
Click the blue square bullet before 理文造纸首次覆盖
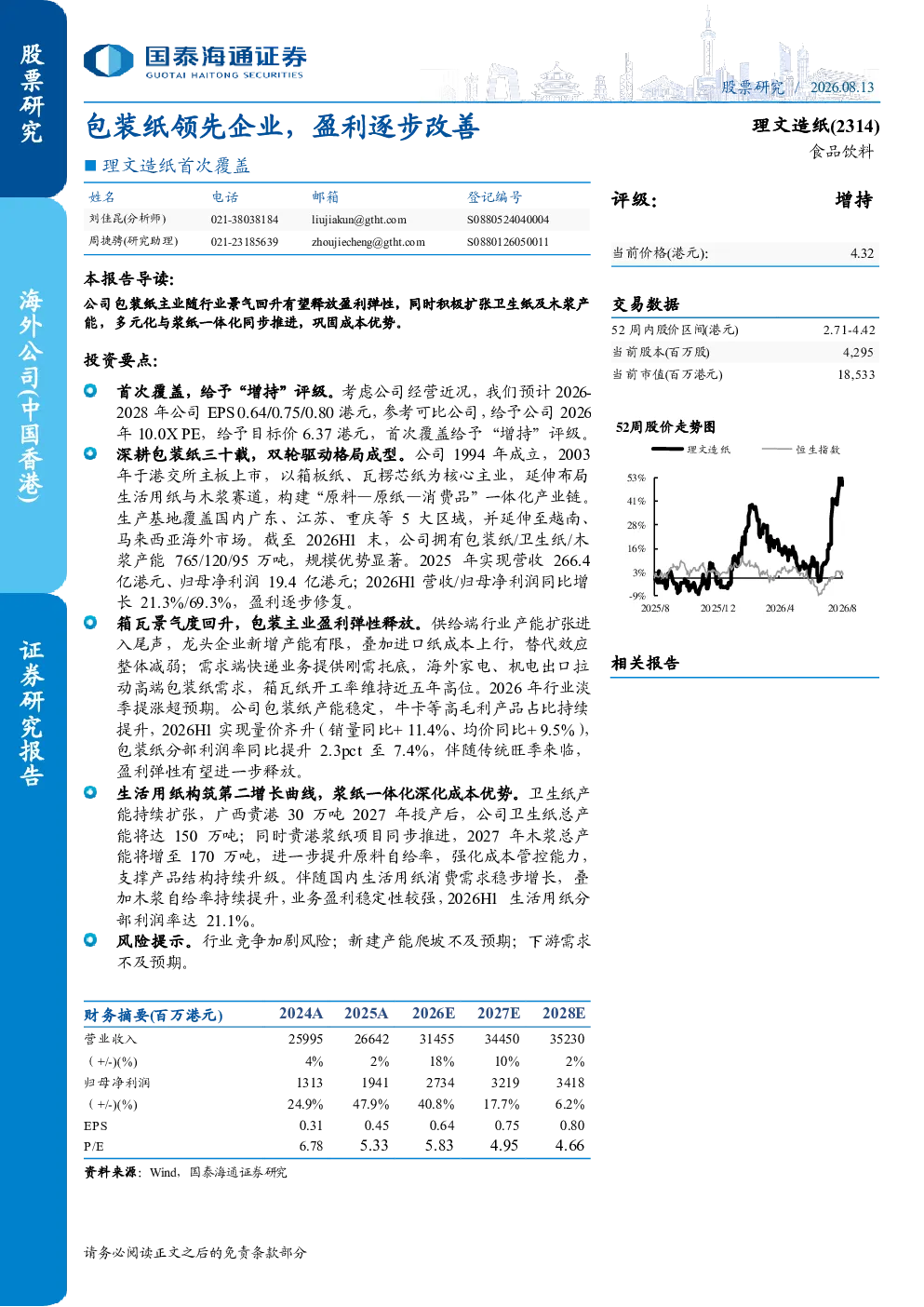point(90,166)
